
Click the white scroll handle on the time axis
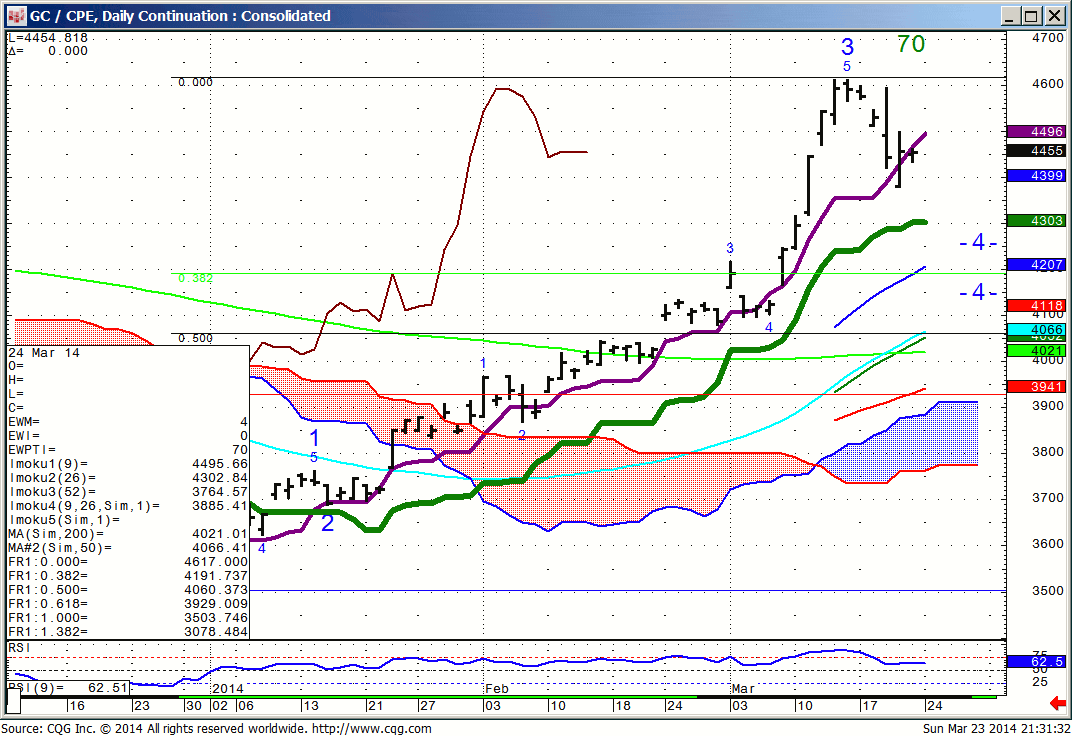13,702
